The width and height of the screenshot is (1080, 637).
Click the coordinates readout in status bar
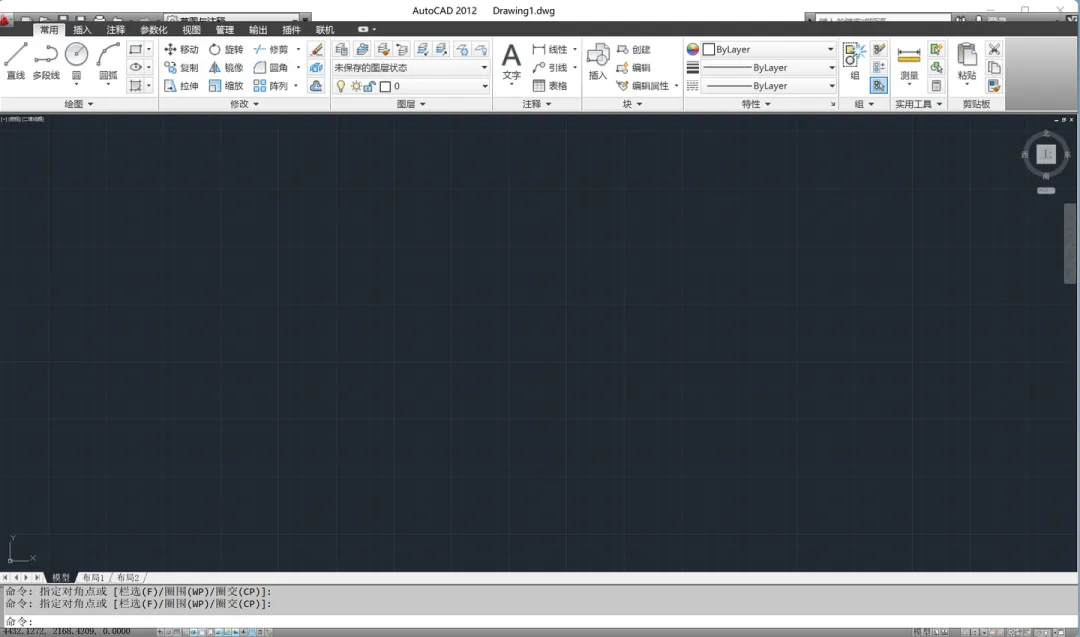[67, 631]
